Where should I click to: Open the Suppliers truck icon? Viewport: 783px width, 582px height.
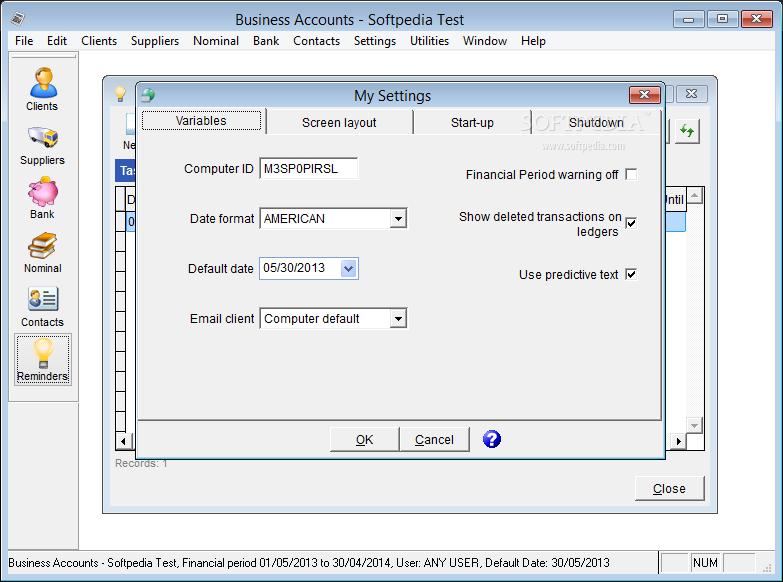tap(42, 145)
